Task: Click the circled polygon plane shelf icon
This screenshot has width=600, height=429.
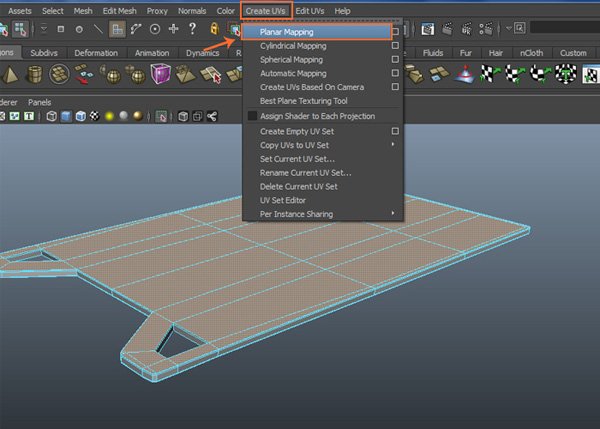Action: (x=59, y=74)
